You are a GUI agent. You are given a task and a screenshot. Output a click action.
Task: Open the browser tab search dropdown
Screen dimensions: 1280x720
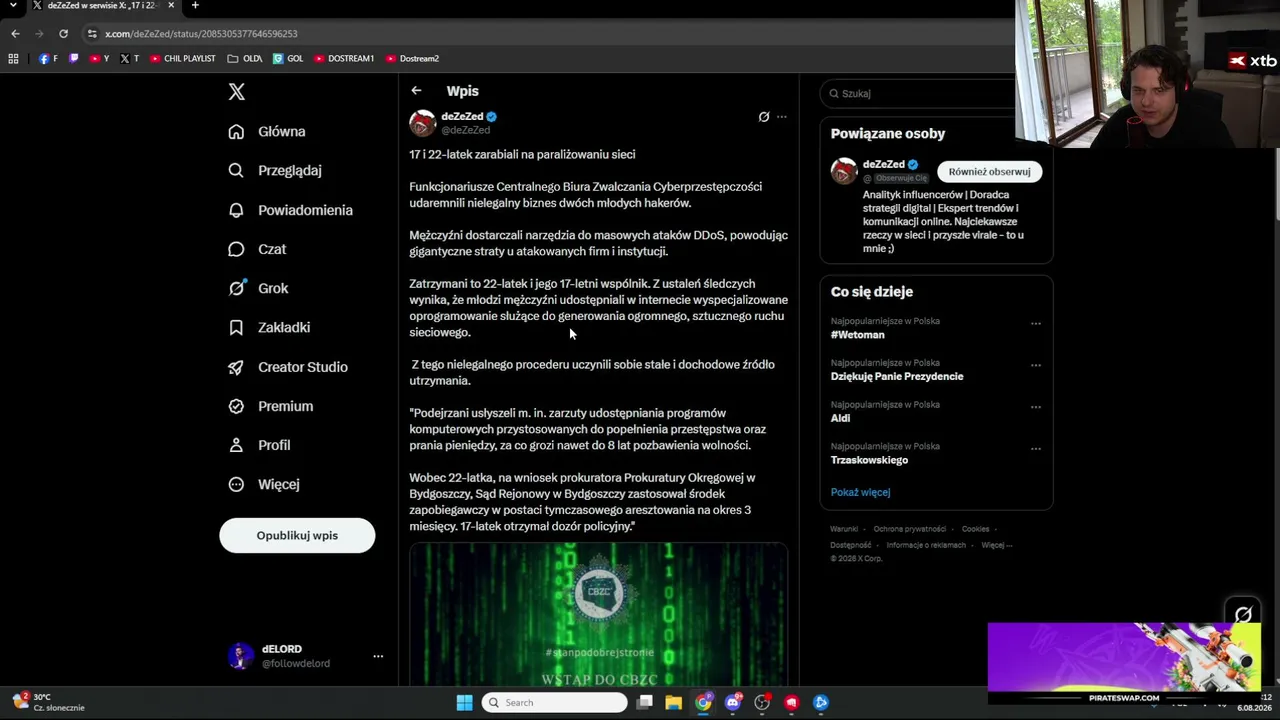13,6
